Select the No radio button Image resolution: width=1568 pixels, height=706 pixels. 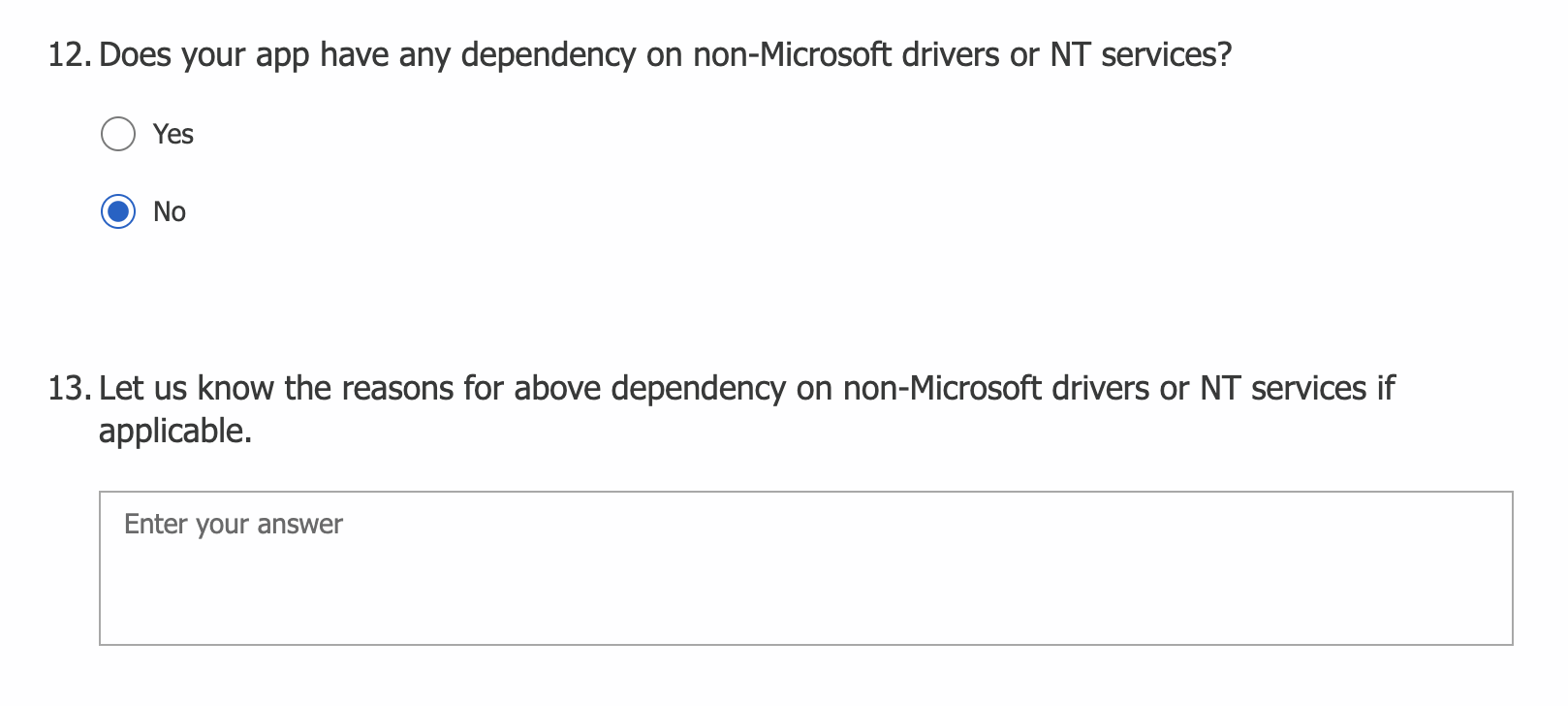[118, 211]
